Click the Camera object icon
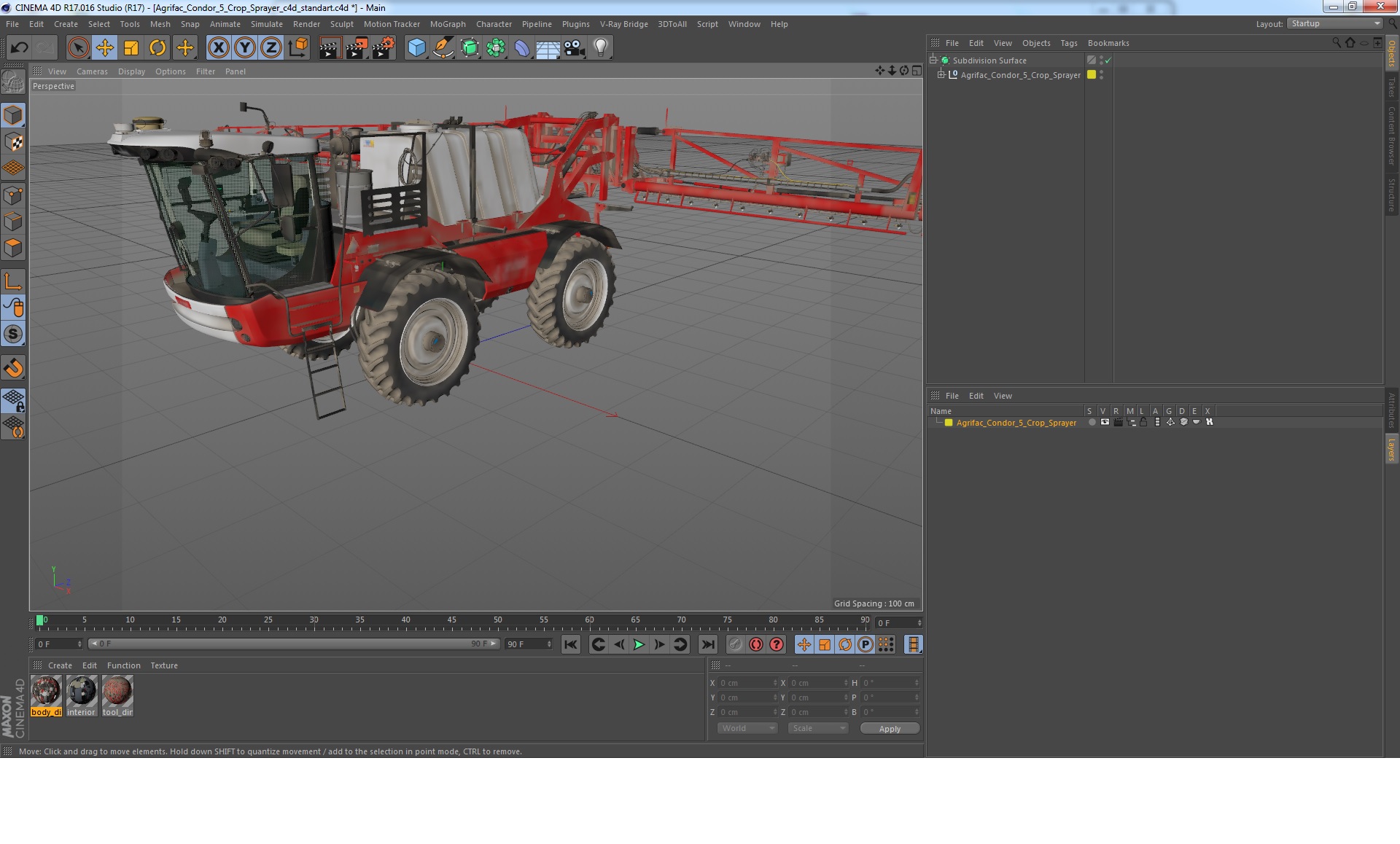The width and height of the screenshot is (1400, 844). click(x=574, y=48)
